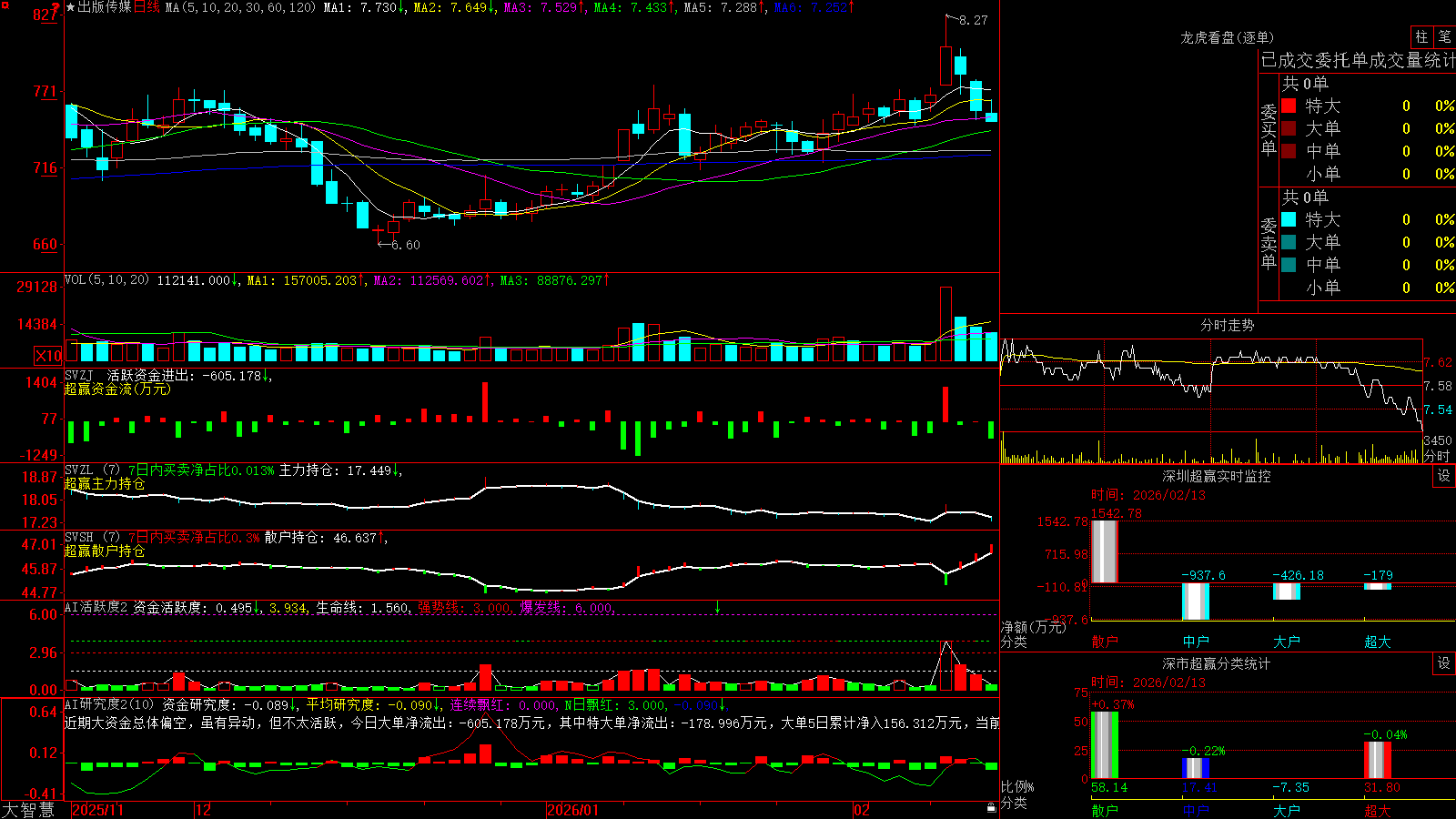Open 设 settings for 深市超赢分类统计
The width and height of the screenshot is (1456, 819).
pyautogui.click(x=1444, y=663)
